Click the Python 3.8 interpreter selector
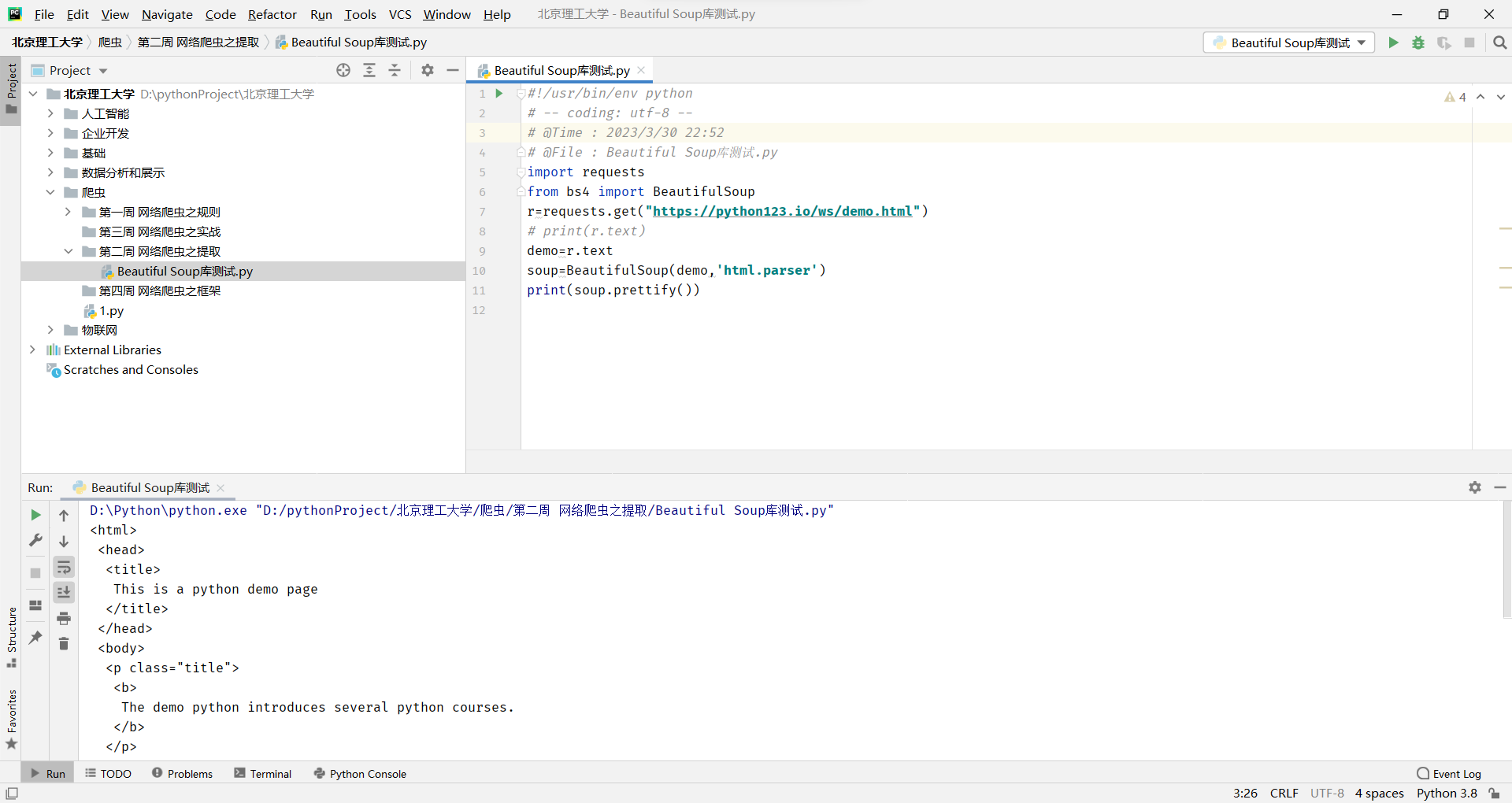The height and width of the screenshot is (803, 1512). tap(1447, 794)
